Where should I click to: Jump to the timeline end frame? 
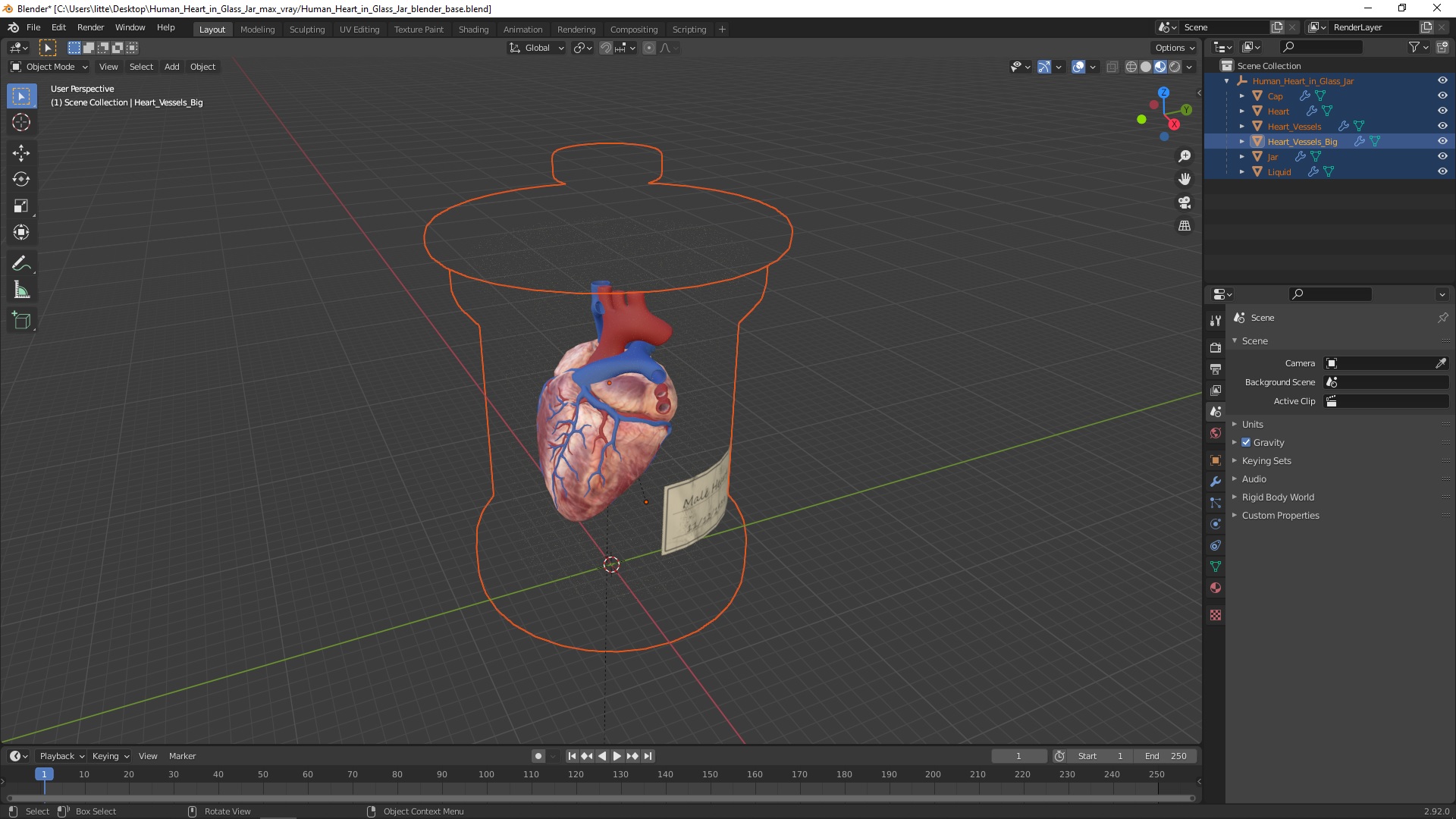648,756
